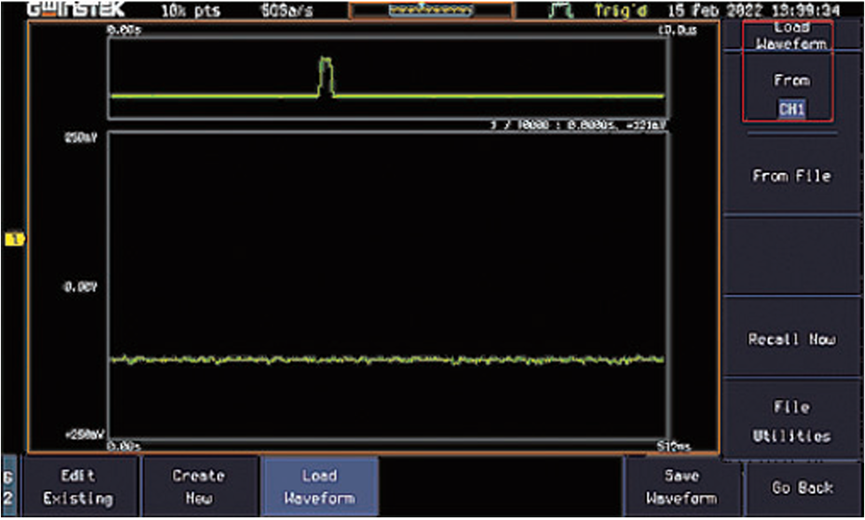Select the yellow channel 1 ground marker
The height and width of the screenshot is (520, 865).
(15, 239)
